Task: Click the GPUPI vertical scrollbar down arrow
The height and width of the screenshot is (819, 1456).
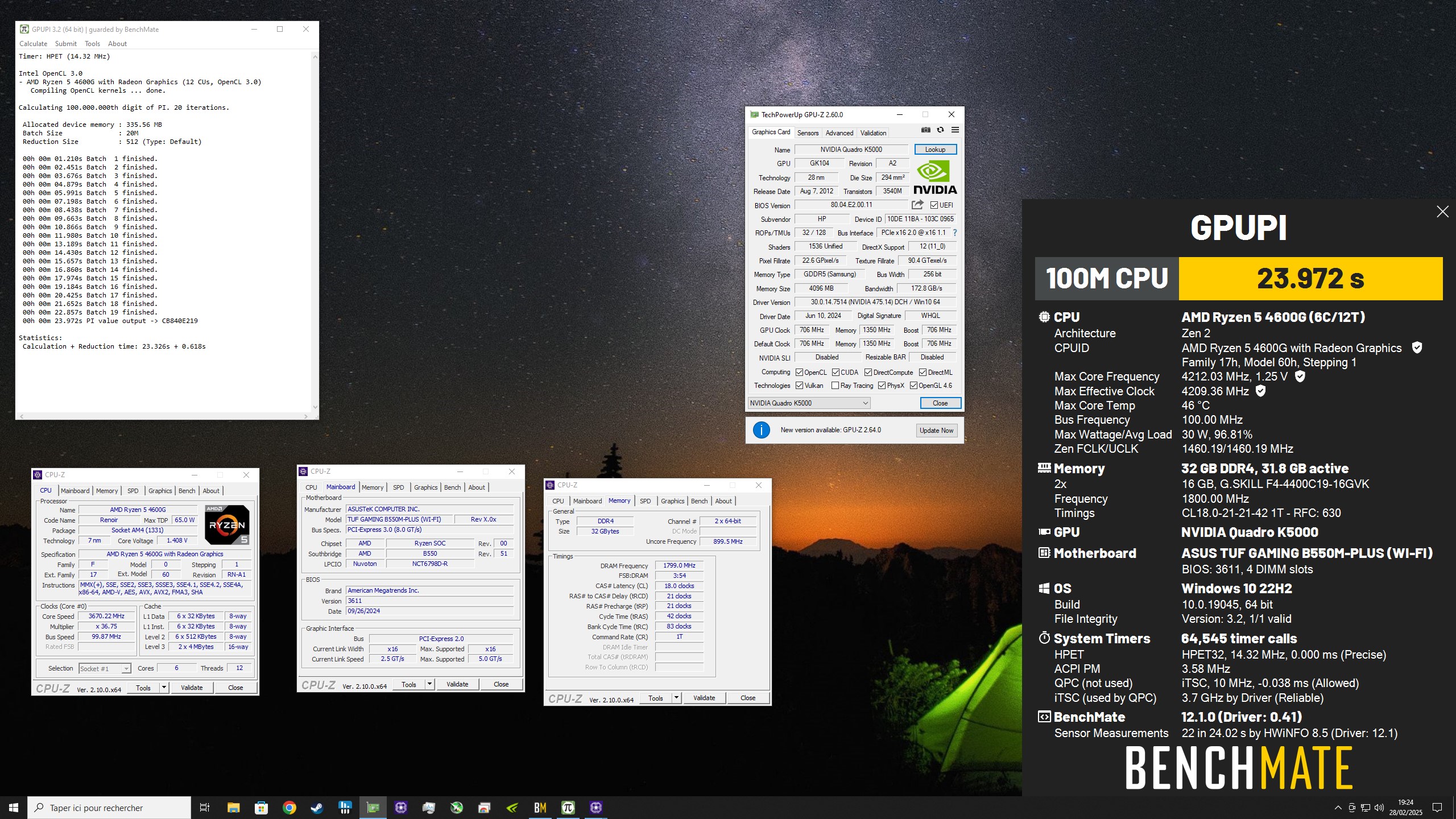Action: click(x=315, y=407)
